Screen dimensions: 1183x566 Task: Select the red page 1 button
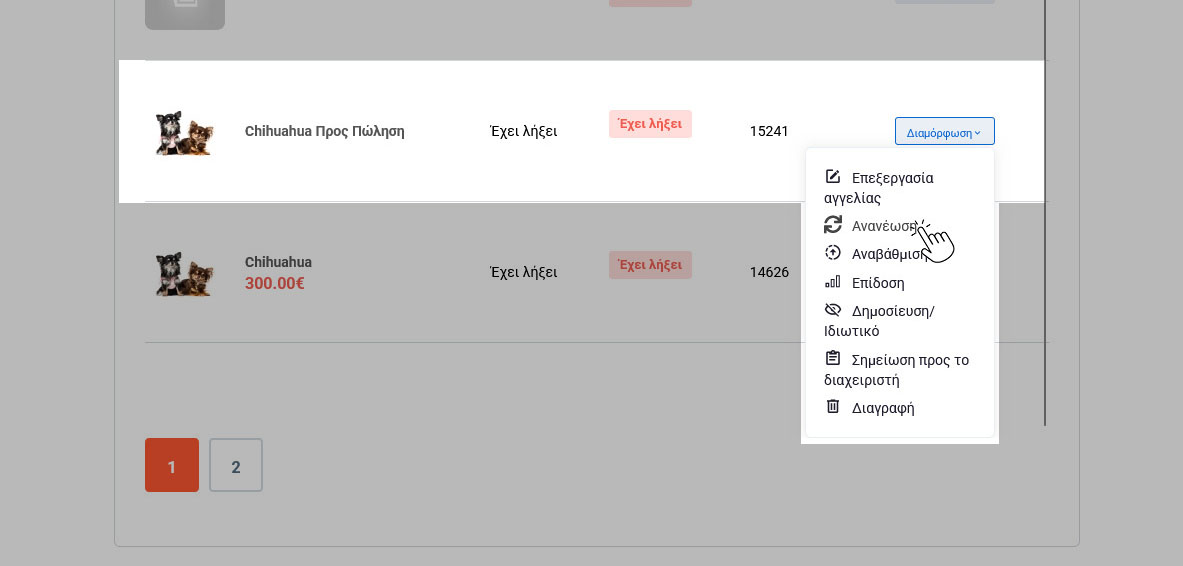(x=172, y=466)
